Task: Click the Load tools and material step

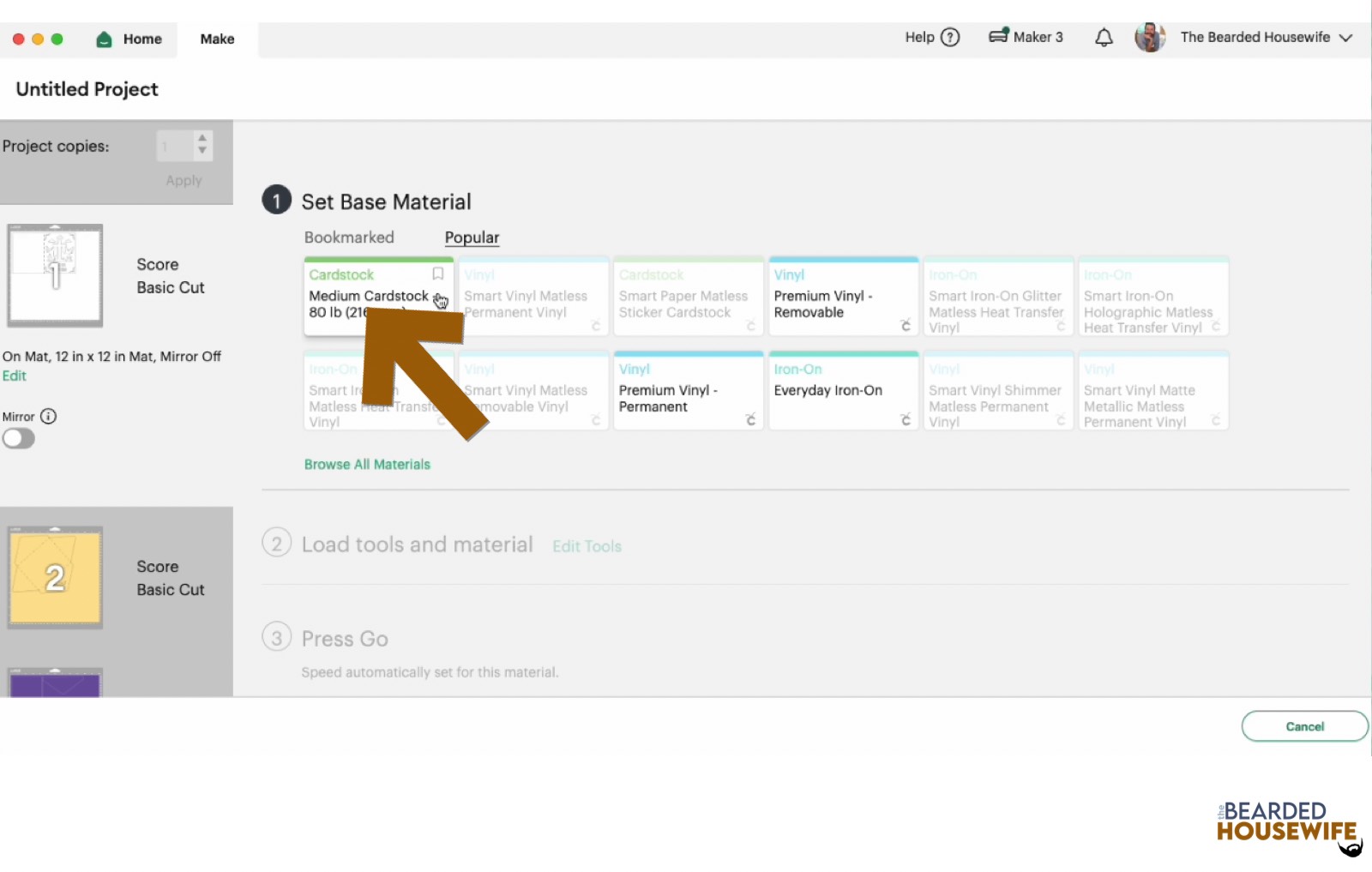Action: pos(417,544)
